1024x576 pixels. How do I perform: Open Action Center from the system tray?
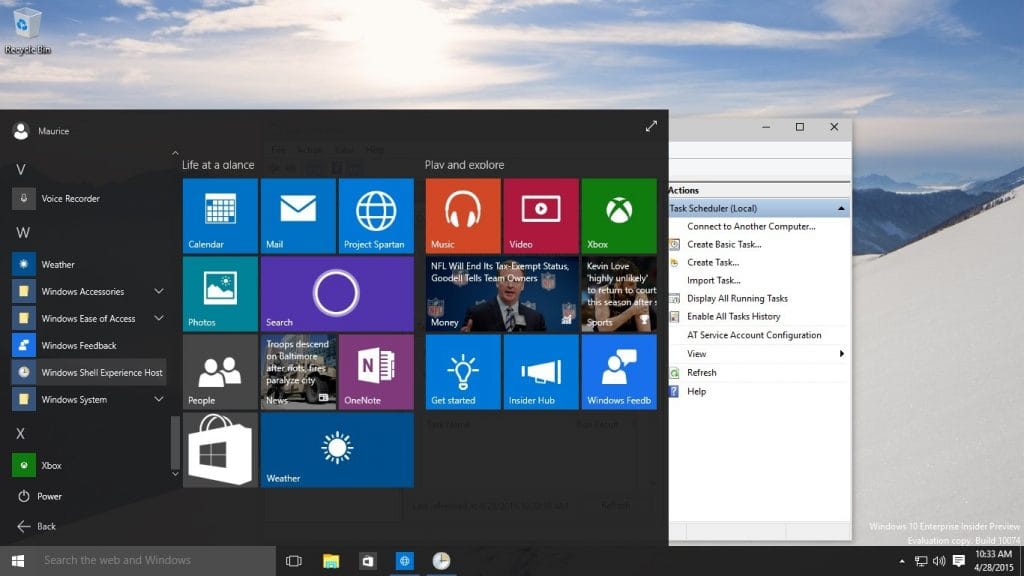(x=958, y=560)
